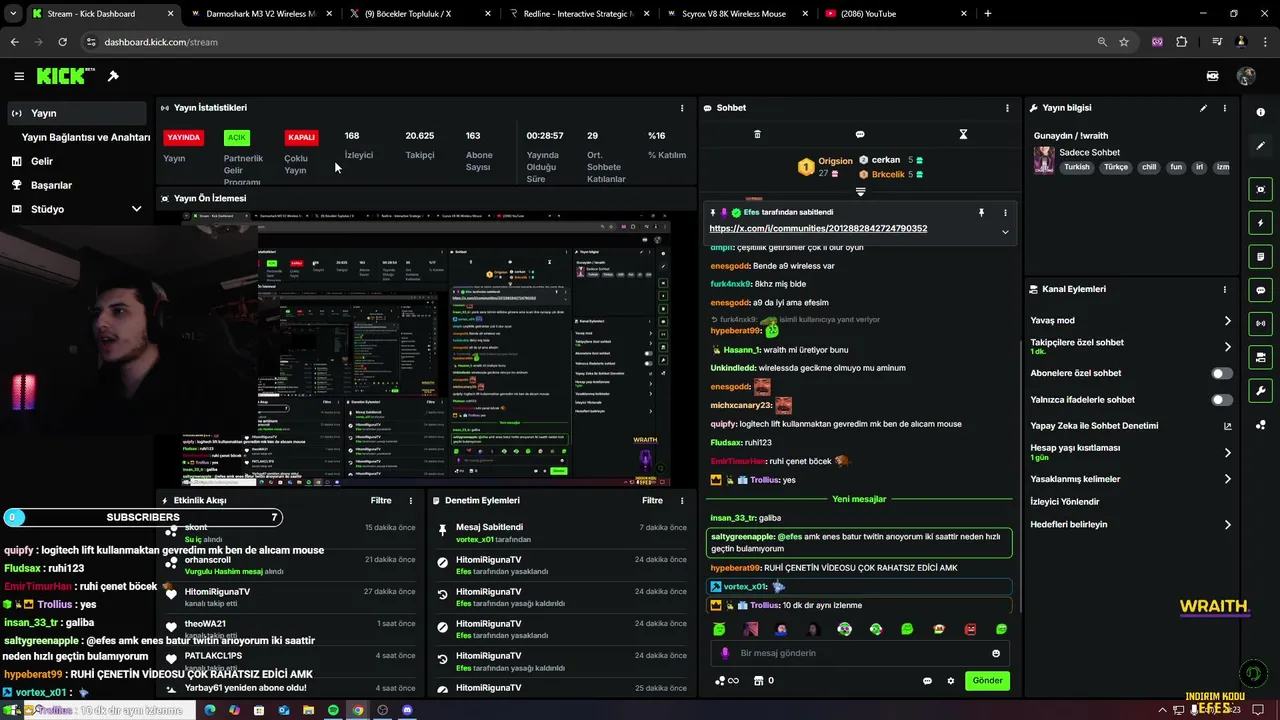Click the speech bubble icon under Sohbet header
The width and height of the screenshot is (1280, 720).
[x=860, y=134]
